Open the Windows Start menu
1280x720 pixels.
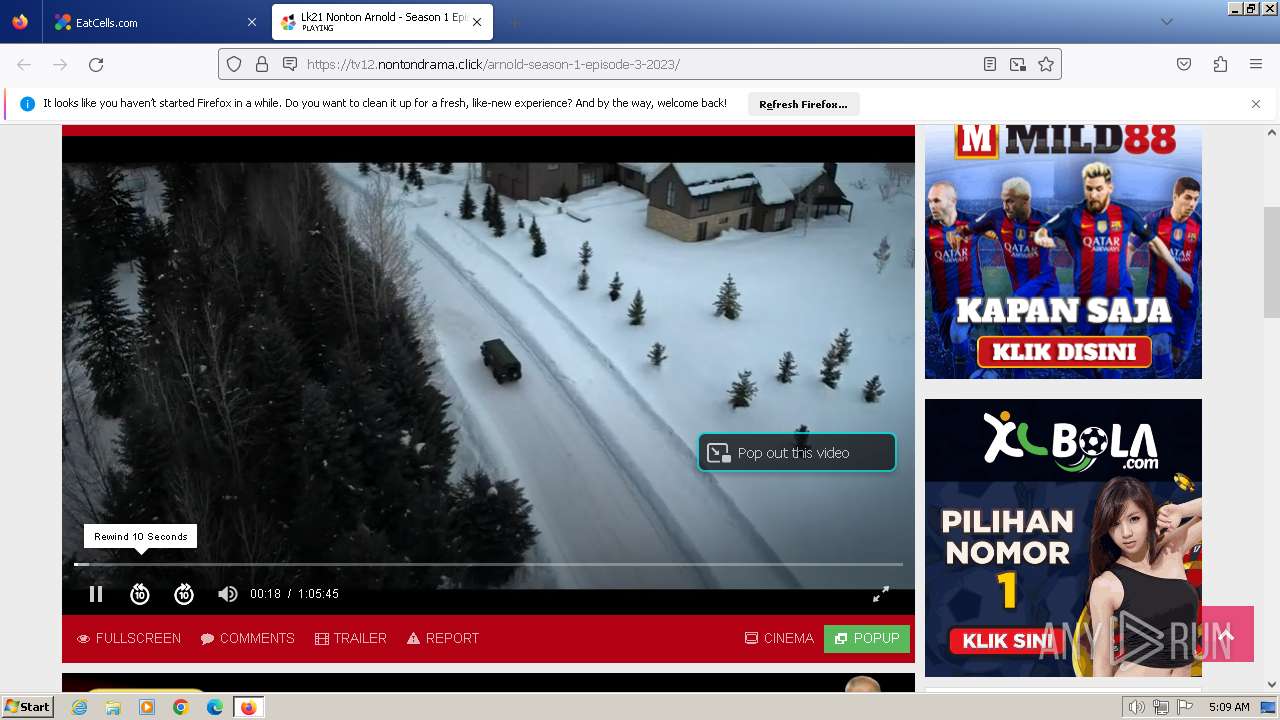pyautogui.click(x=27, y=707)
